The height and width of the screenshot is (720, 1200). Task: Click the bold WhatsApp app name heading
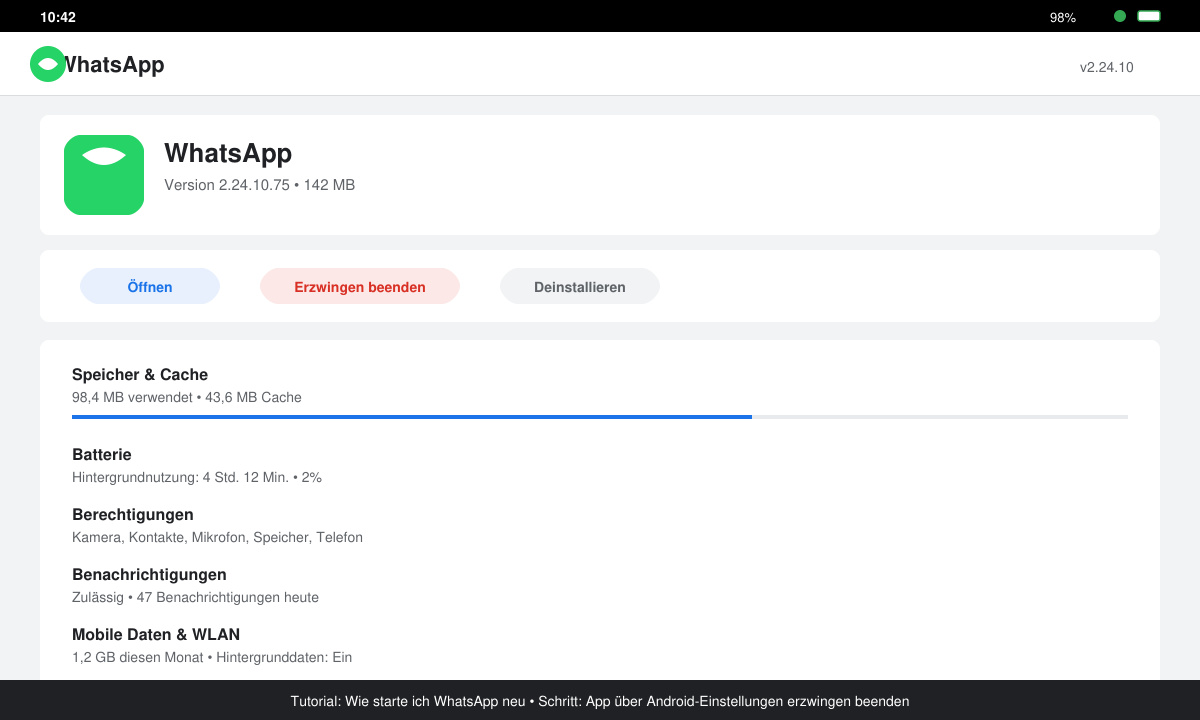228,153
